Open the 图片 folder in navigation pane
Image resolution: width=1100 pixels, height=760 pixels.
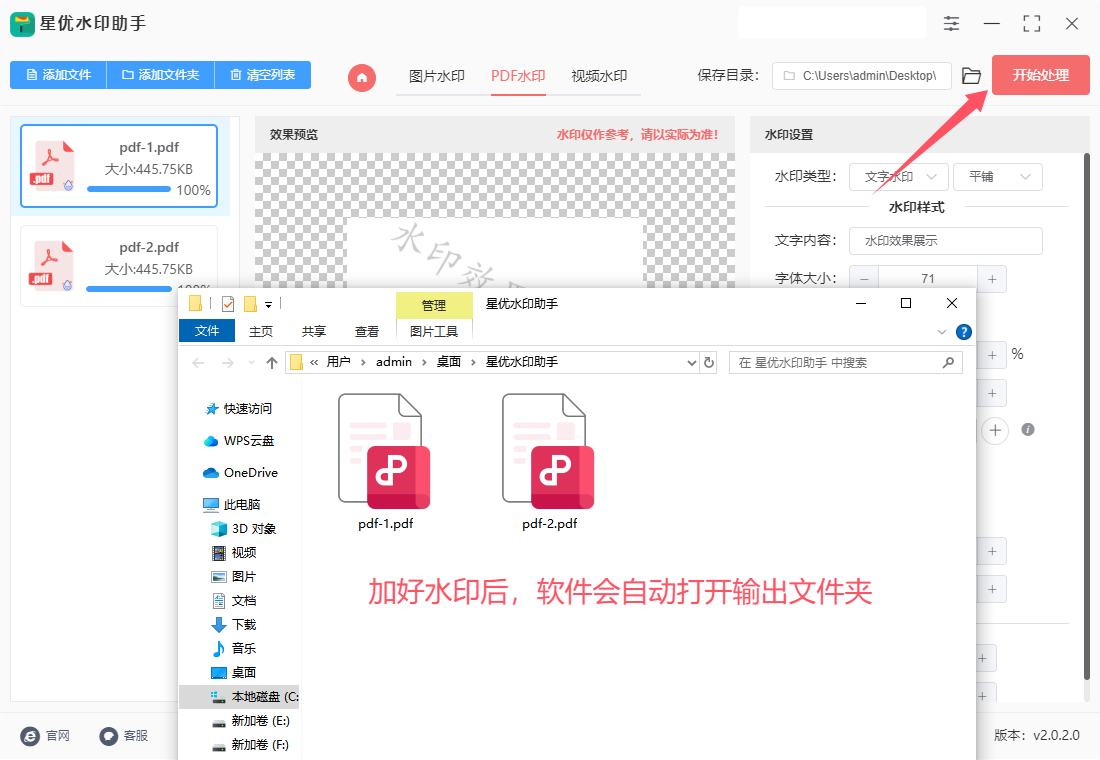click(x=234, y=576)
